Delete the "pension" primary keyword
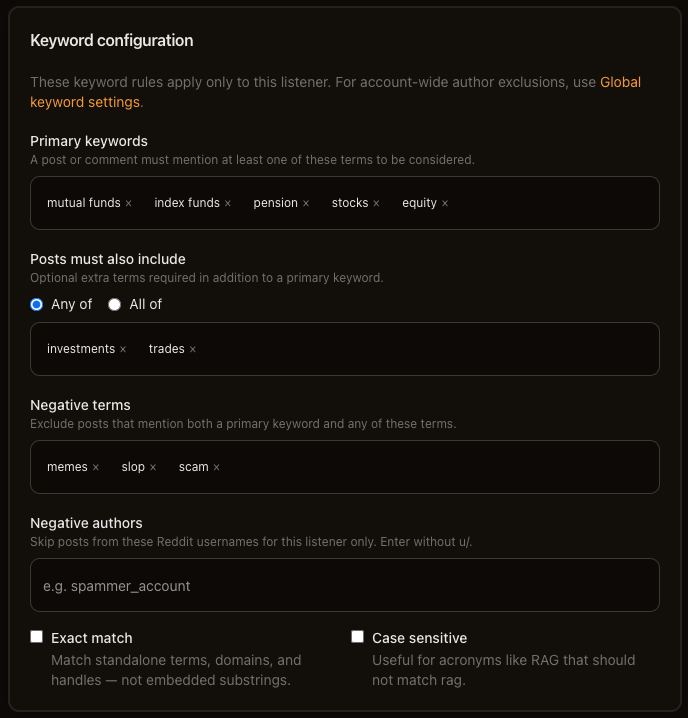 click(306, 203)
